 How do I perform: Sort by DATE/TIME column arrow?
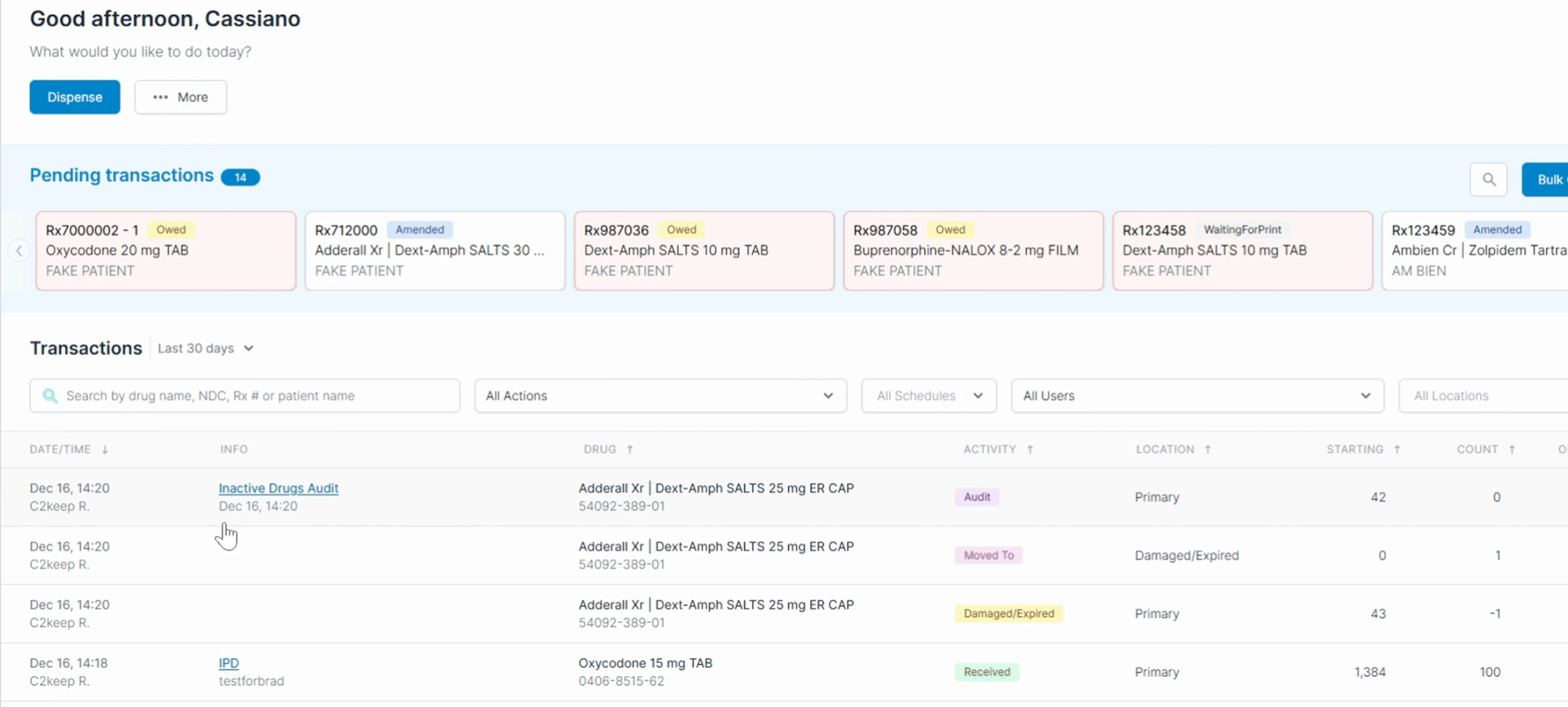point(105,450)
